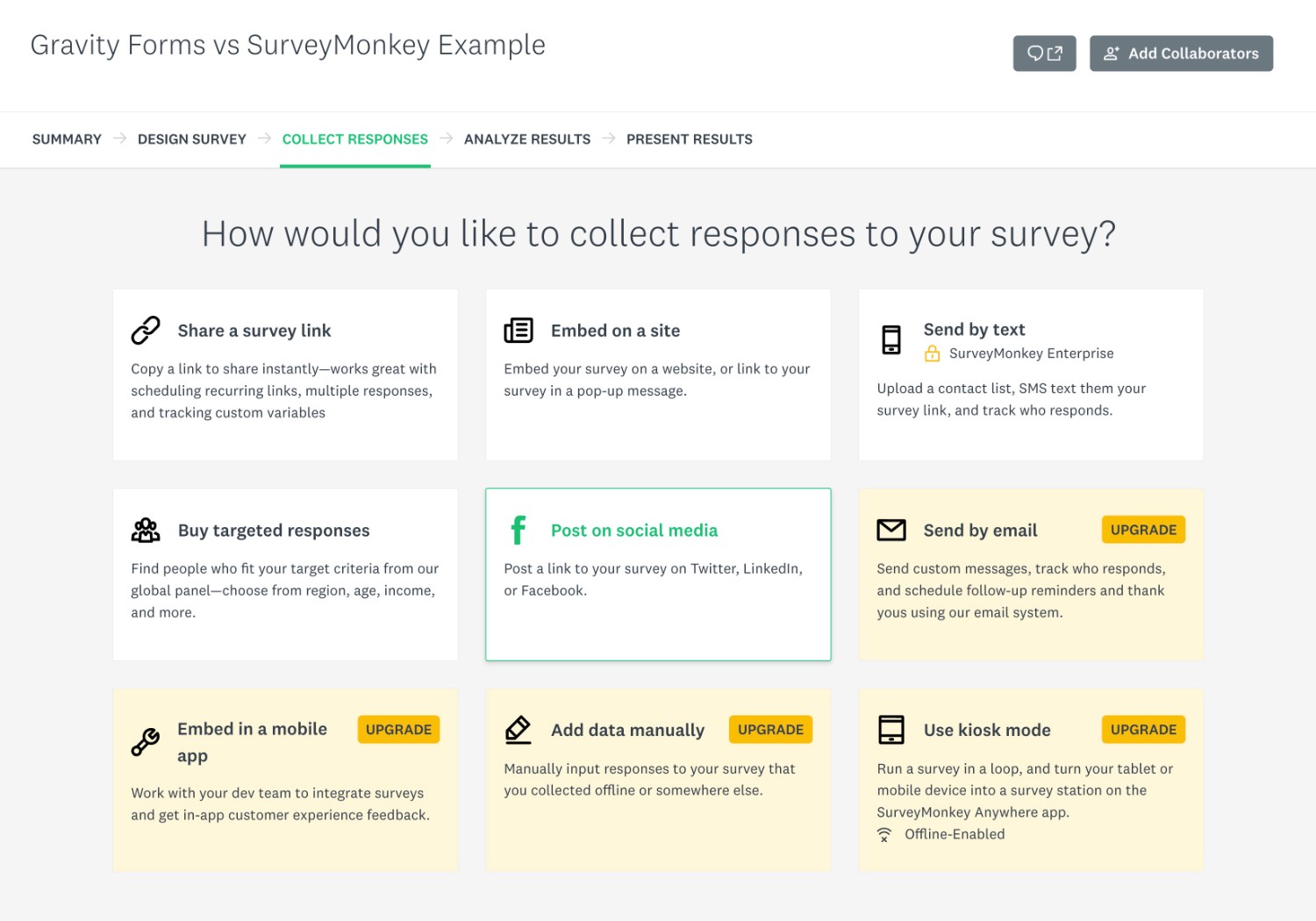
Task: Click description 'Post a link to your survey on Twitter'
Action: coord(653,580)
